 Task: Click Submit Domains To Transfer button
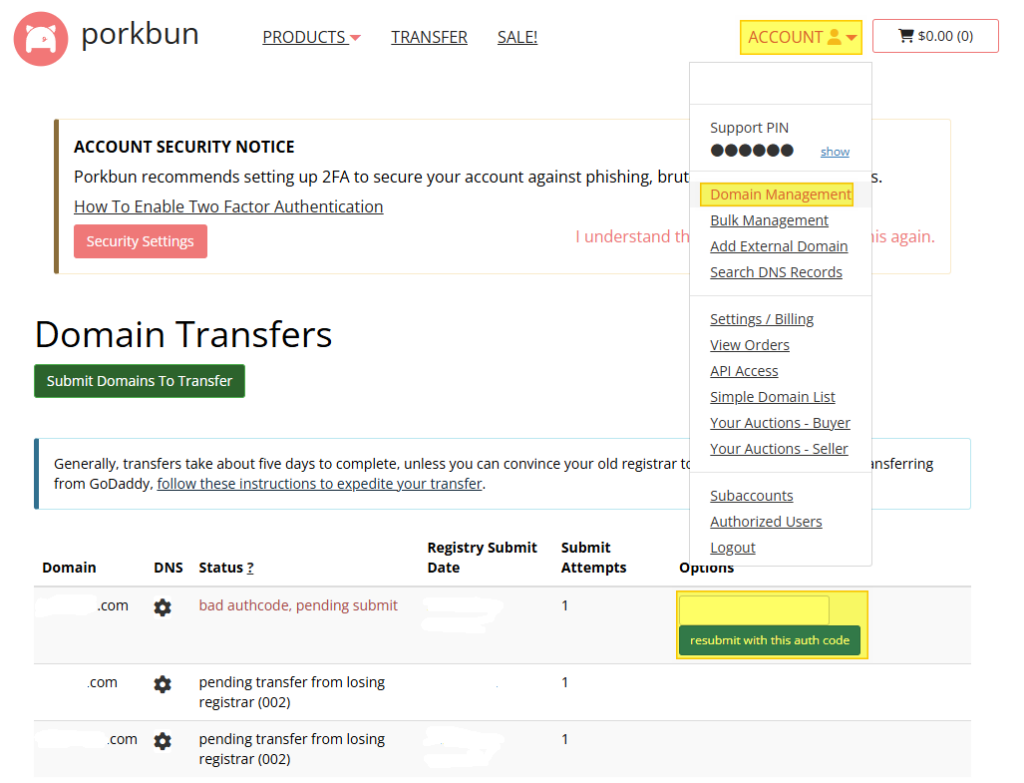point(139,381)
